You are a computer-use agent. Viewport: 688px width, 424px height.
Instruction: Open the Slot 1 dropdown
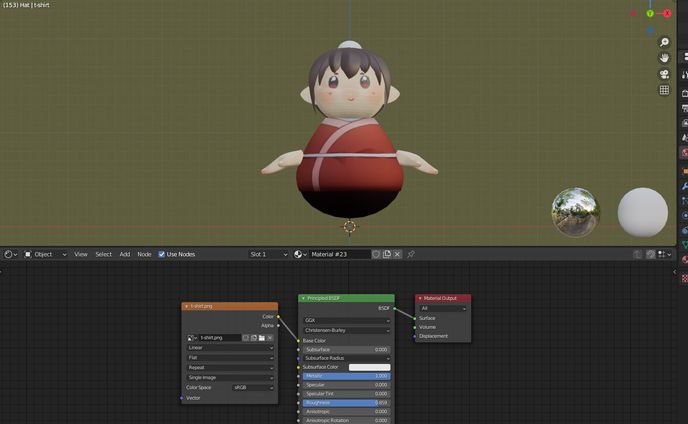269,255
